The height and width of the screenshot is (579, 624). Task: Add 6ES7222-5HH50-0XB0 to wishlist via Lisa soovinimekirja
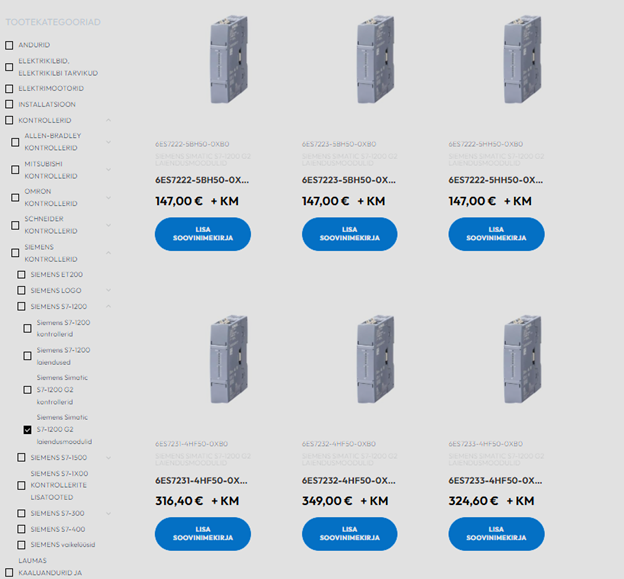coord(496,234)
